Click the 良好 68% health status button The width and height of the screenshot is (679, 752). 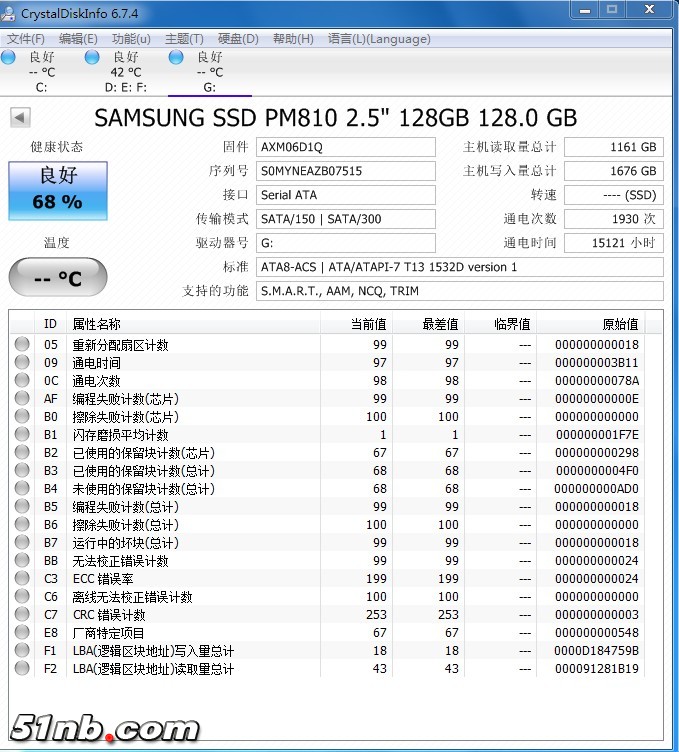click(x=58, y=190)
